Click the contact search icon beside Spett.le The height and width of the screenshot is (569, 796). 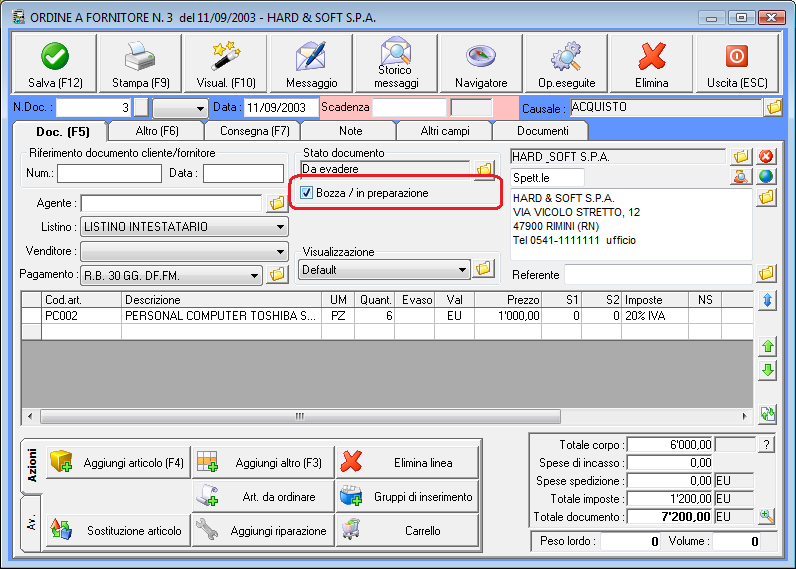(x=741, y=177)
